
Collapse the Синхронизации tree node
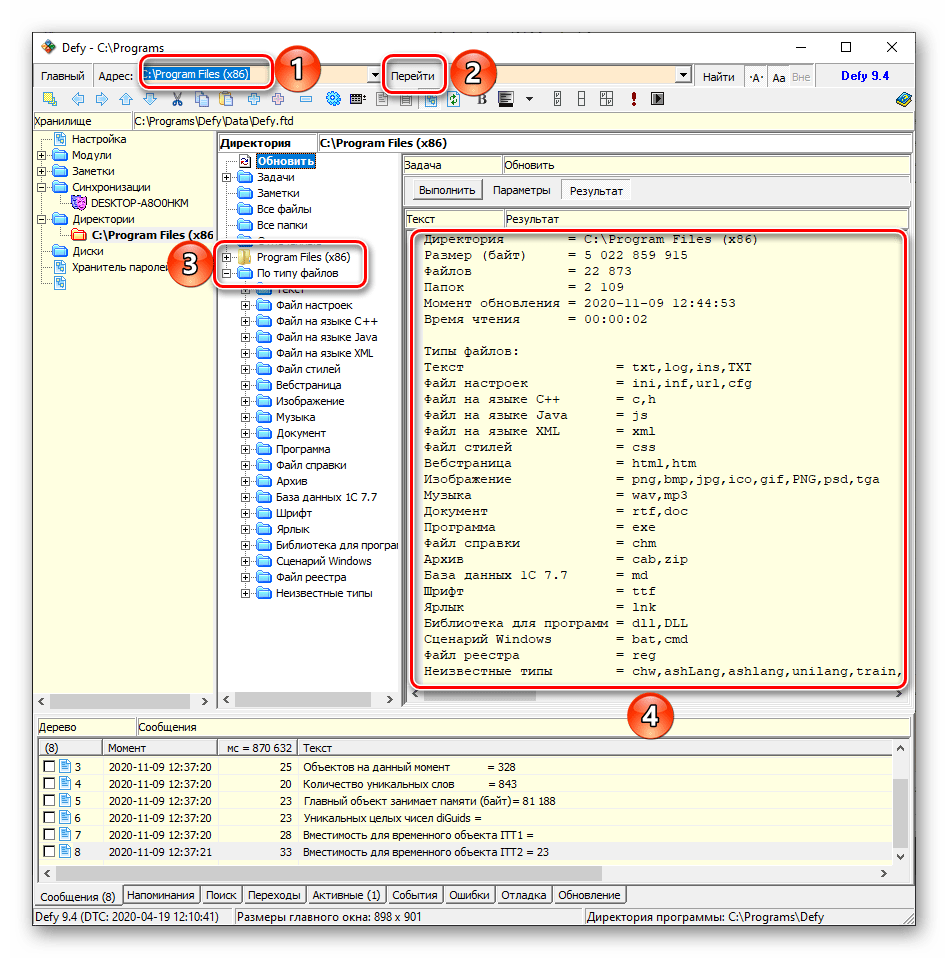(x=42, y=187)
